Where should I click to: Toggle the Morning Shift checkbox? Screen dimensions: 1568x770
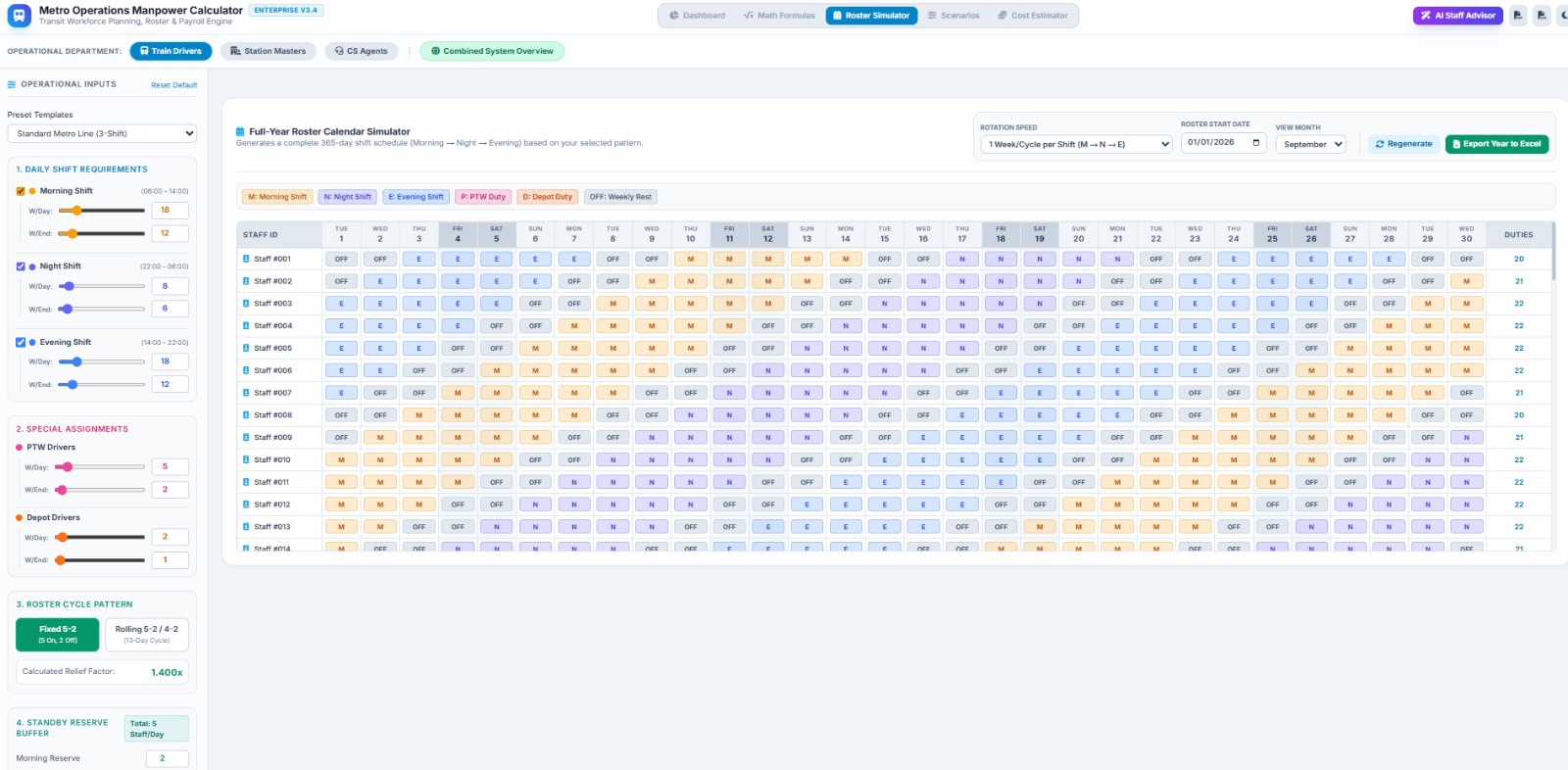pos(21,191)
